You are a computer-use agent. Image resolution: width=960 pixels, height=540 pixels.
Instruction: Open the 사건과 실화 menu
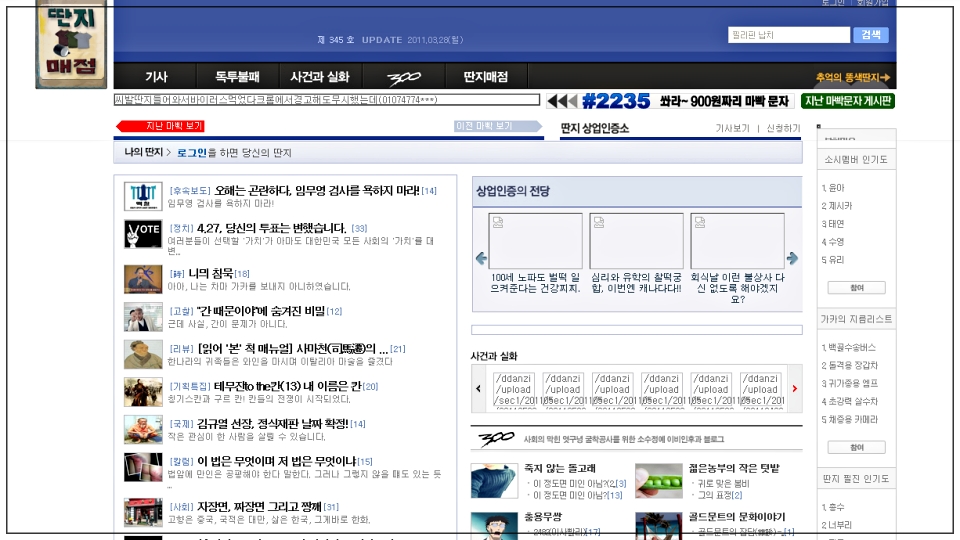point(320,77)
